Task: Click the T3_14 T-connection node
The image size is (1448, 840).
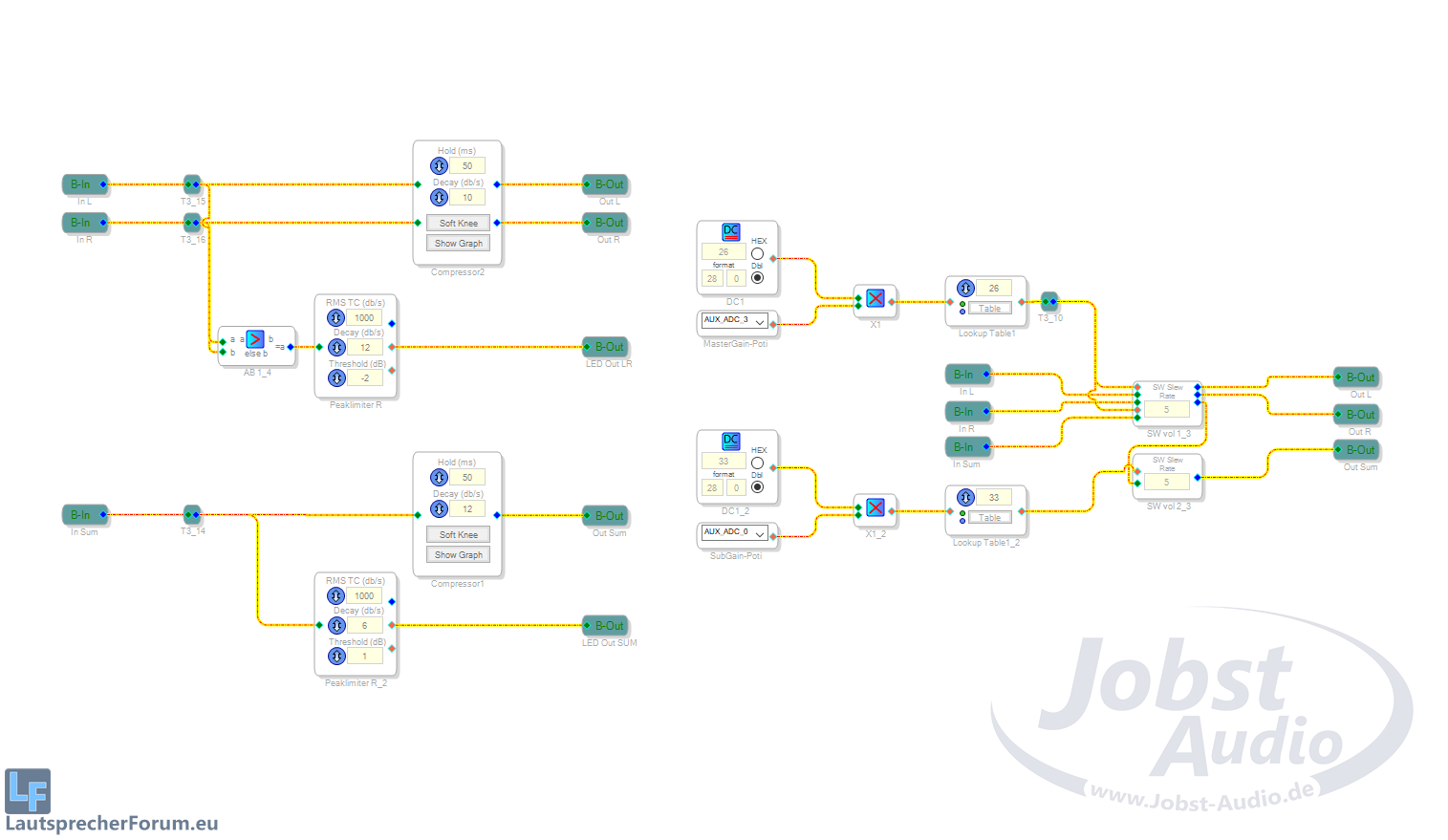Action: (192, 514)
